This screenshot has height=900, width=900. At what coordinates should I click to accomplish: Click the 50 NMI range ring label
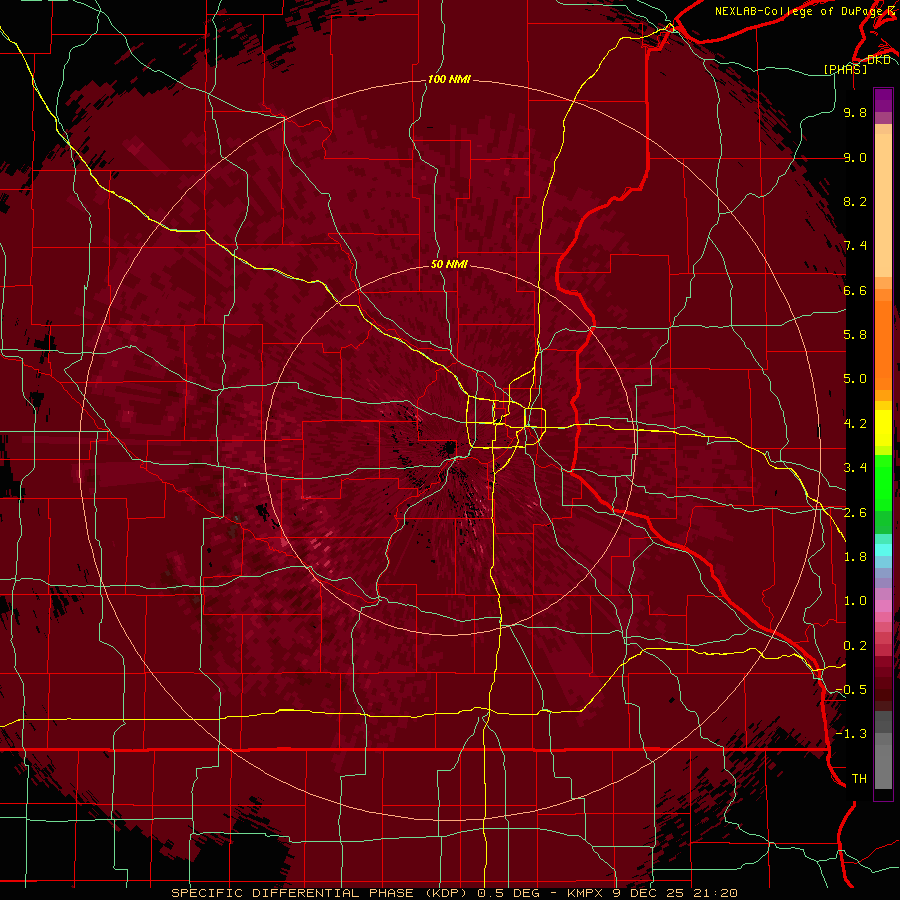[449, 264]
